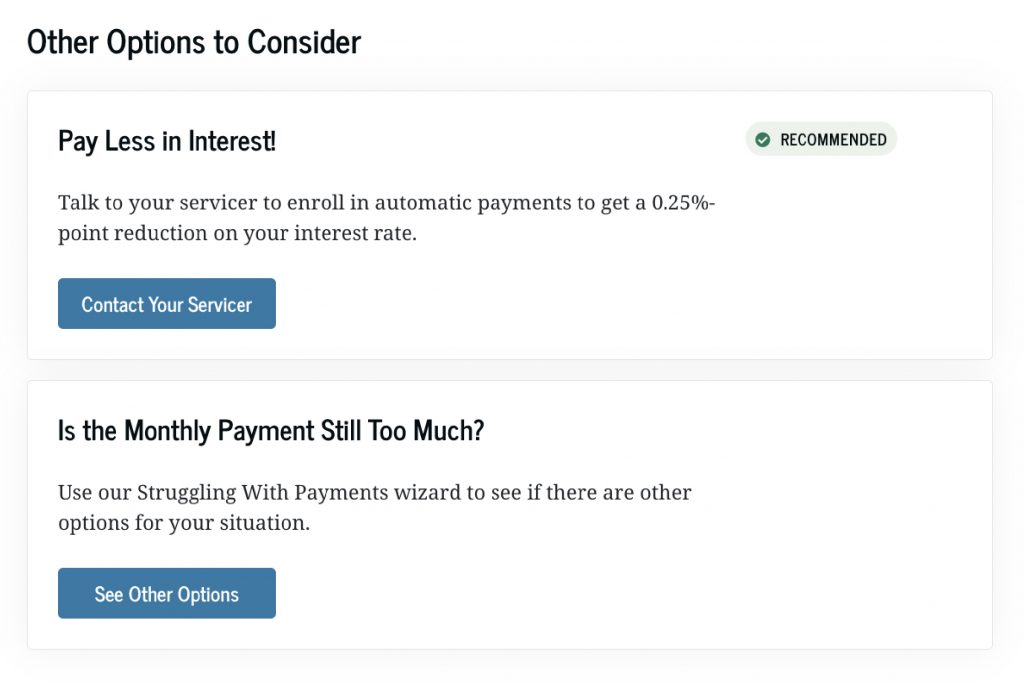Image resolution: width=1024 pixels, height=683 pixels.
Task: Click the blue See Other Options action
Action: [x=166, y=593]
